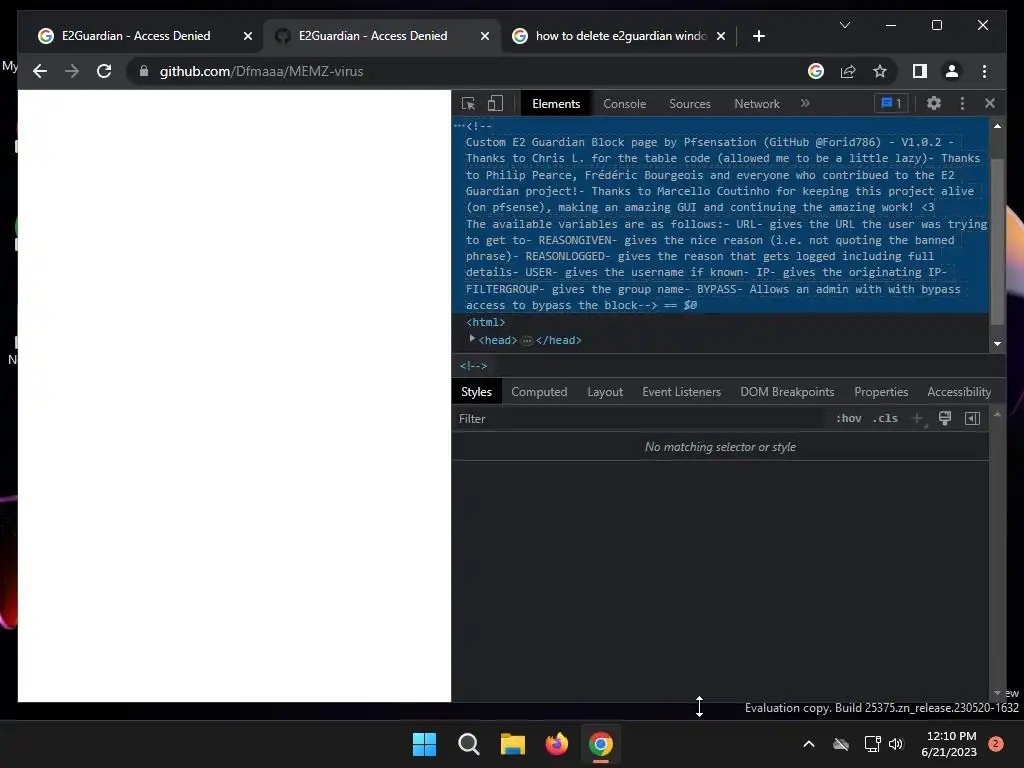
Task: Bookmark this tab with the star icon
Action: [880, 71]
